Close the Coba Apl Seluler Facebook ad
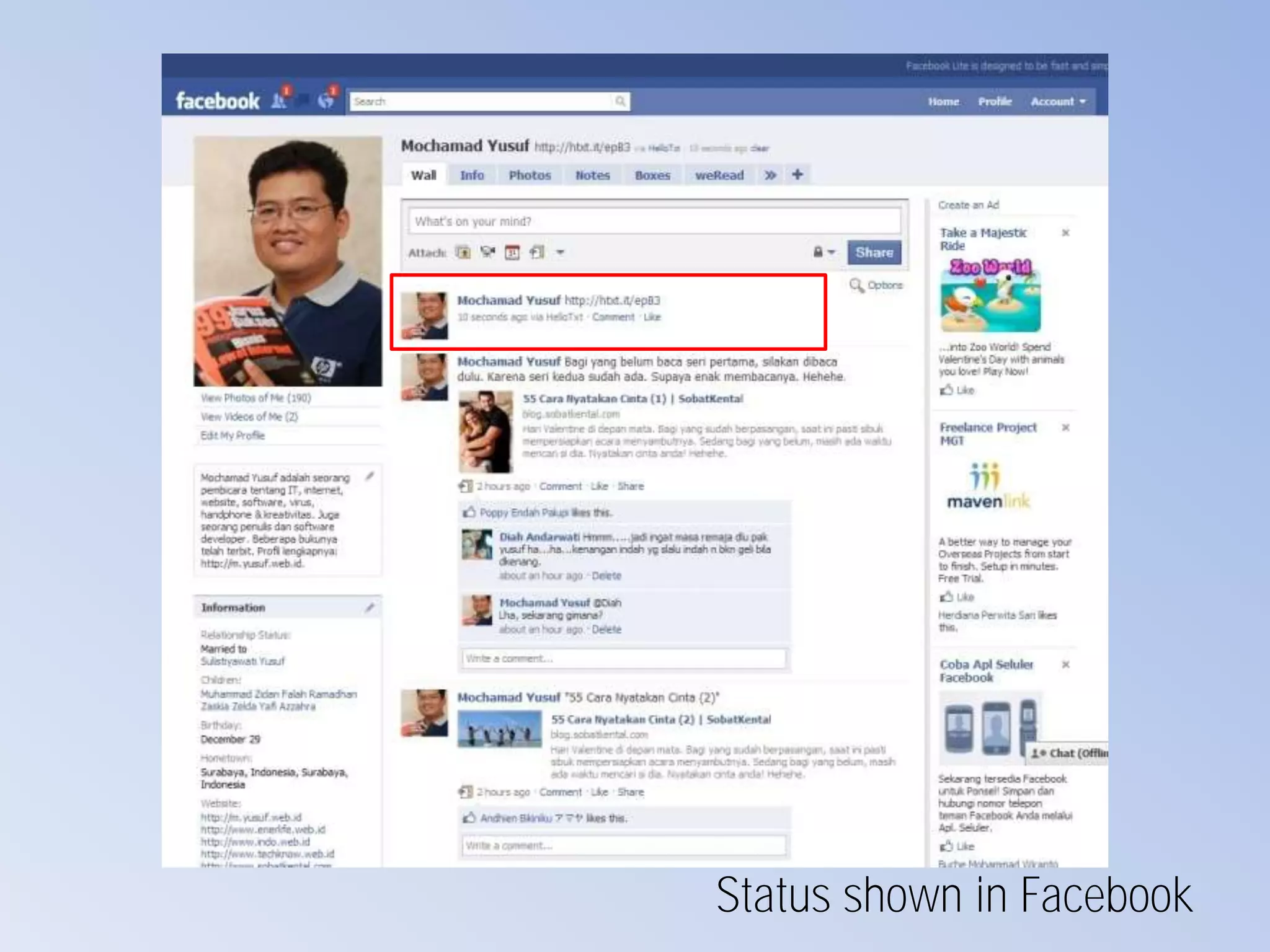The height and width of the screenshot is (952, 1270). pyautogui.click(x=1065, y=664)
